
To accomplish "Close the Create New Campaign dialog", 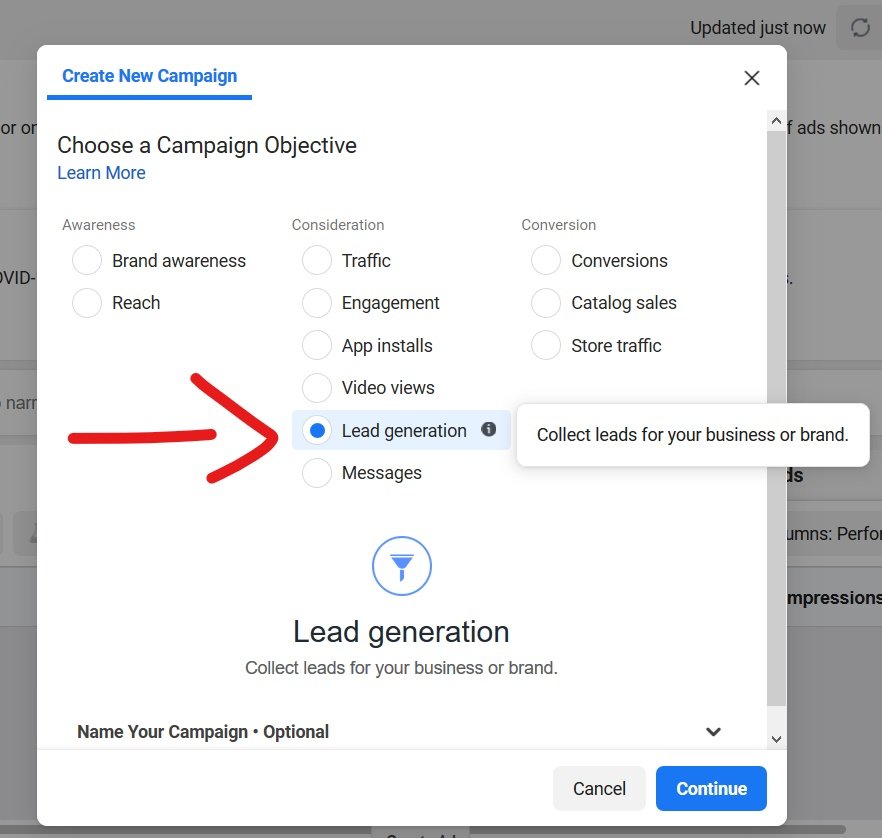I will 752,78.
